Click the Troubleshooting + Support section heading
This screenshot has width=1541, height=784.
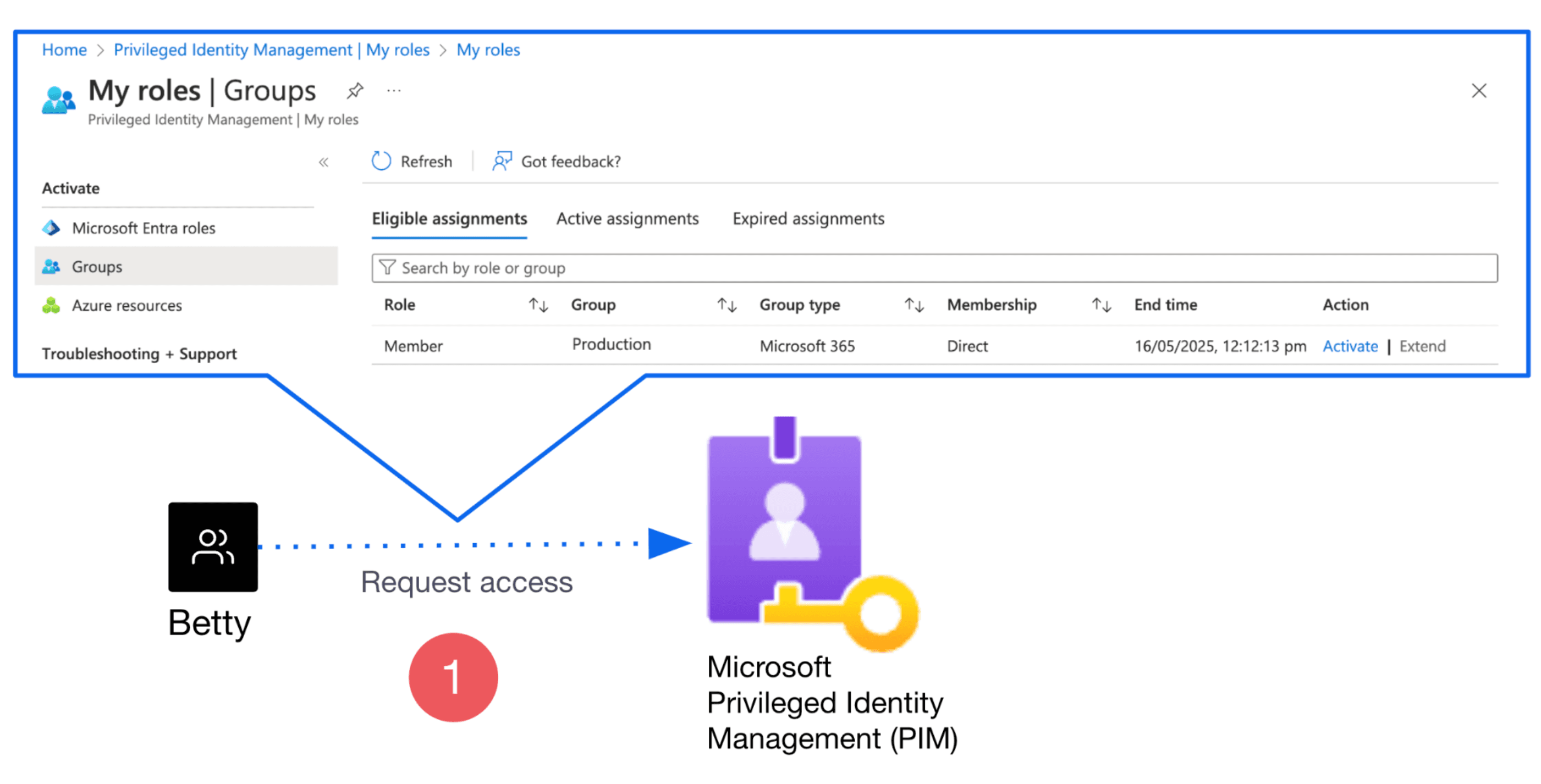point(139,354)
